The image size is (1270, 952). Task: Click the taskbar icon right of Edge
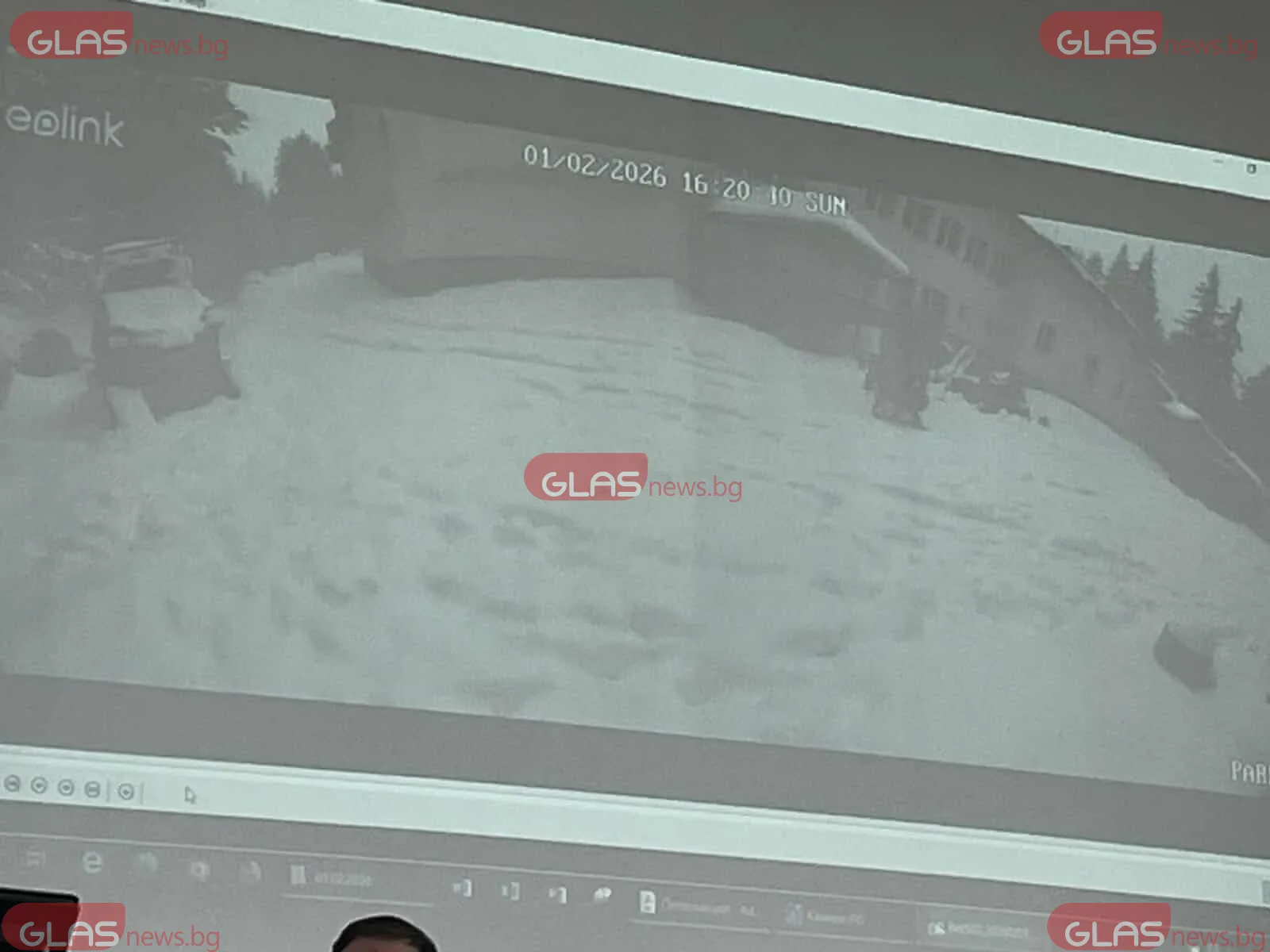tap(146, 865)
